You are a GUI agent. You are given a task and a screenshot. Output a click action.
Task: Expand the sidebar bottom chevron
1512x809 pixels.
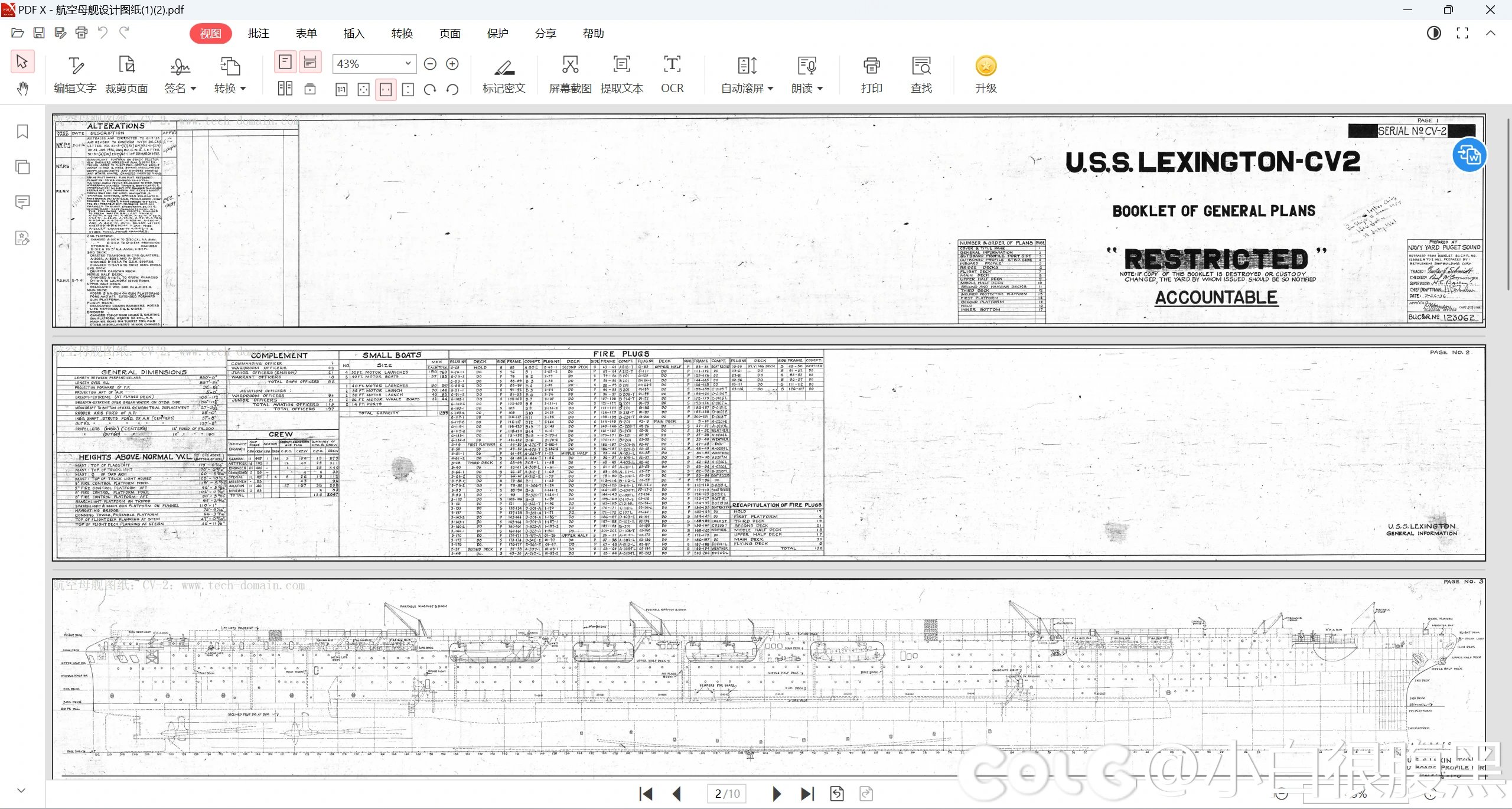[22, 791]
